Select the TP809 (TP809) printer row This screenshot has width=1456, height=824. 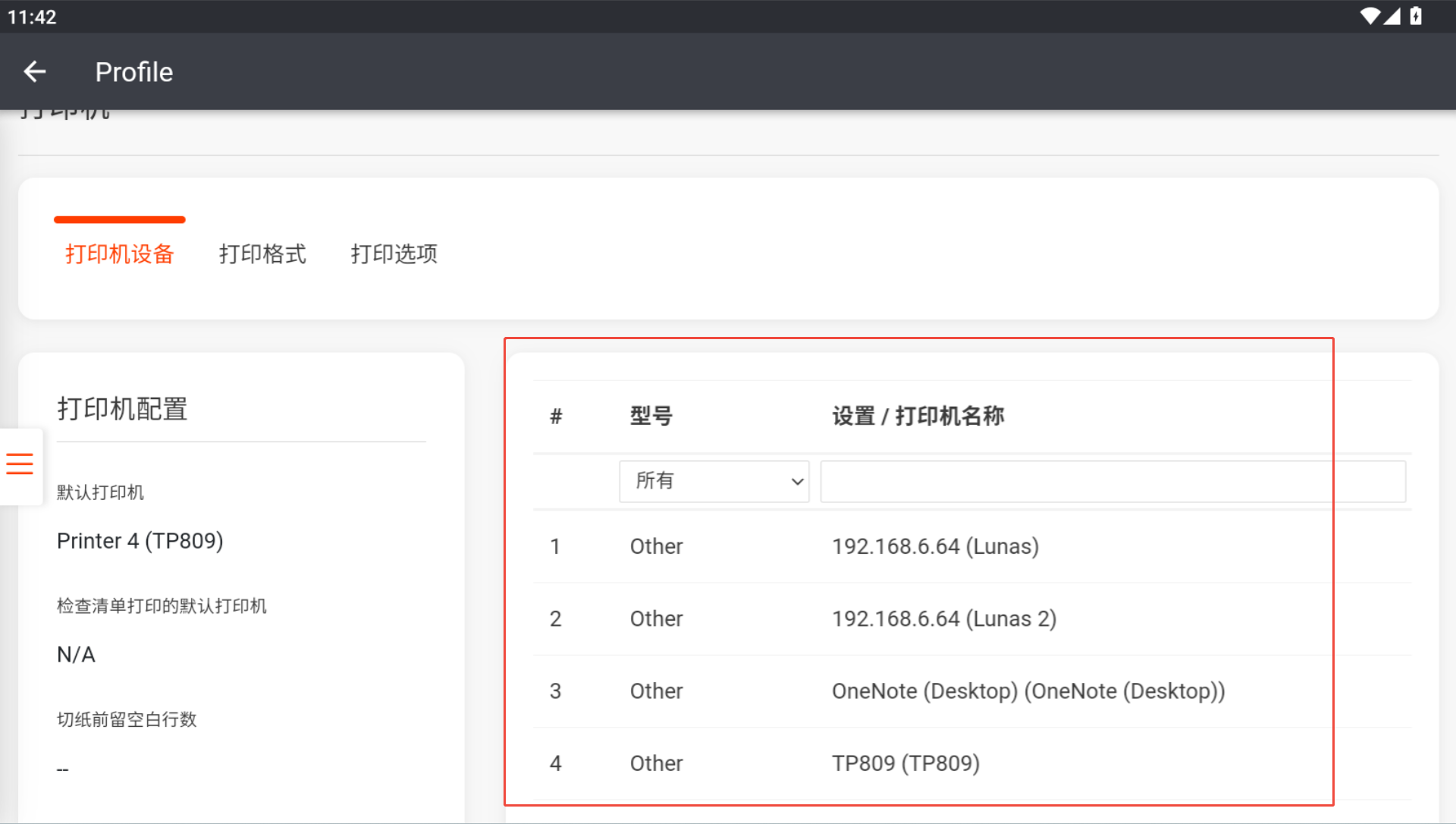(905, 763)
